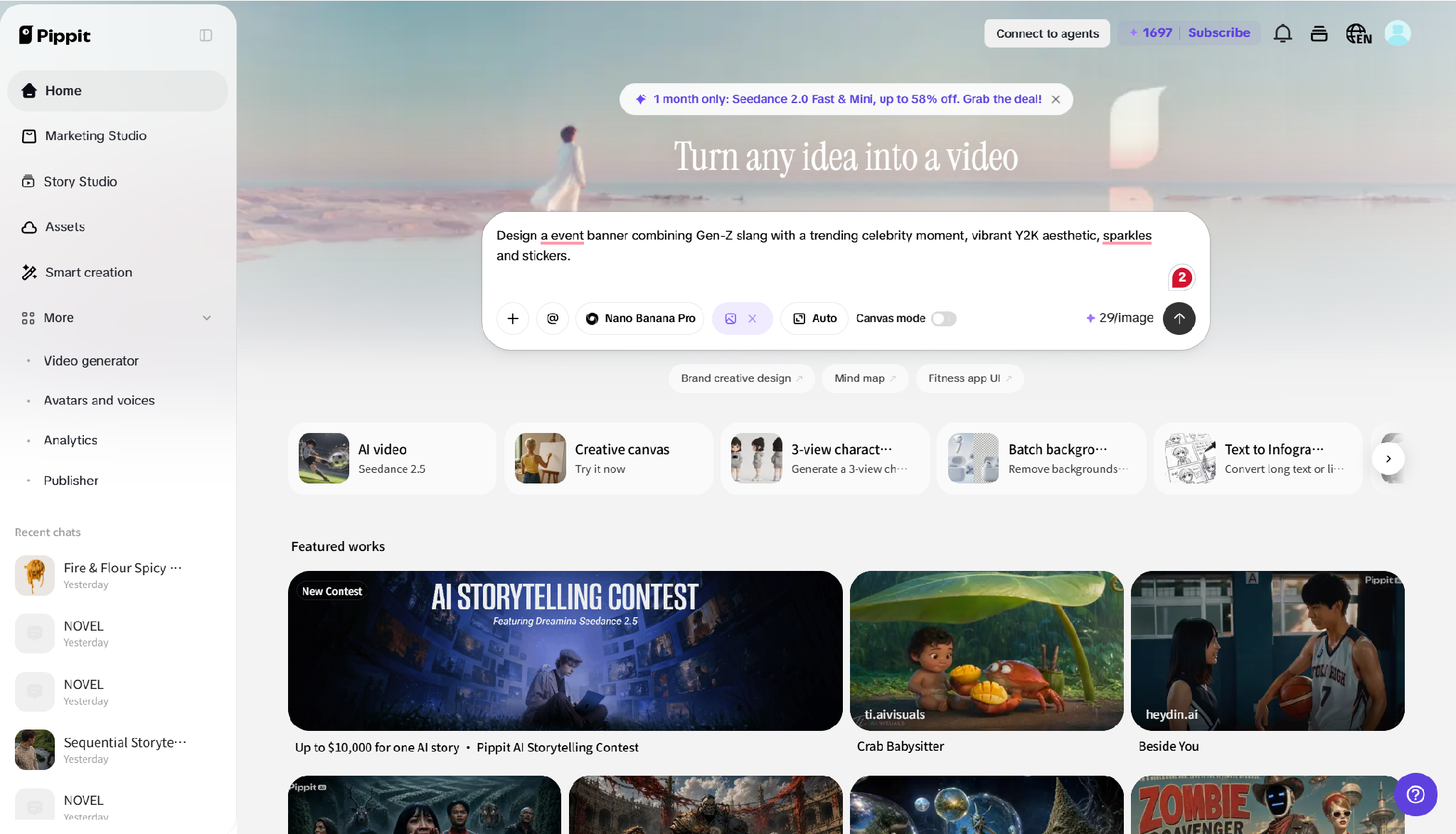Click the Smart creation wand icon
Viewport: 1456px width, 834px height.
pyautogui.click(x=29, y=272)
